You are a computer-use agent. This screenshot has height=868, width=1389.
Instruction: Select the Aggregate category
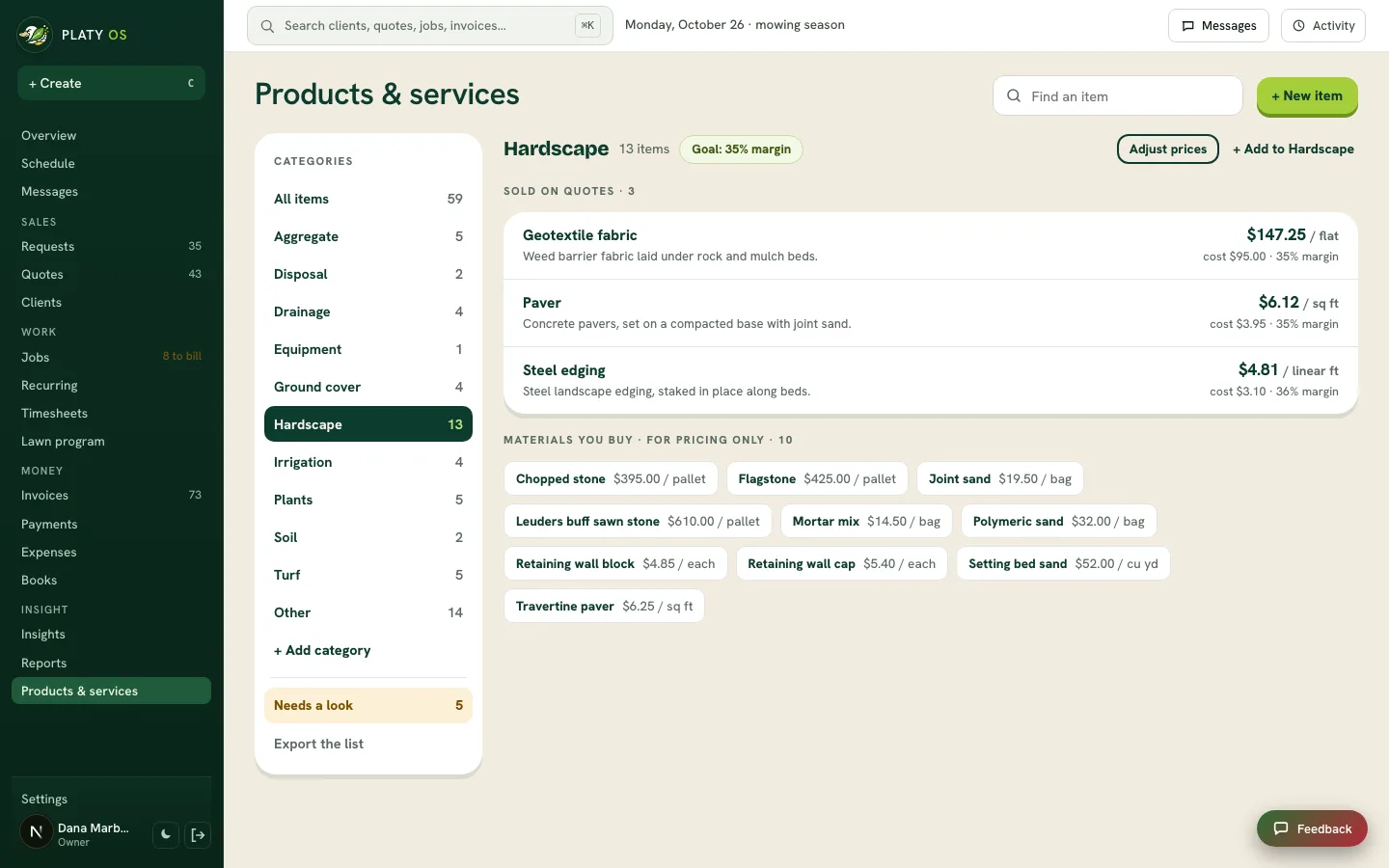368,236
